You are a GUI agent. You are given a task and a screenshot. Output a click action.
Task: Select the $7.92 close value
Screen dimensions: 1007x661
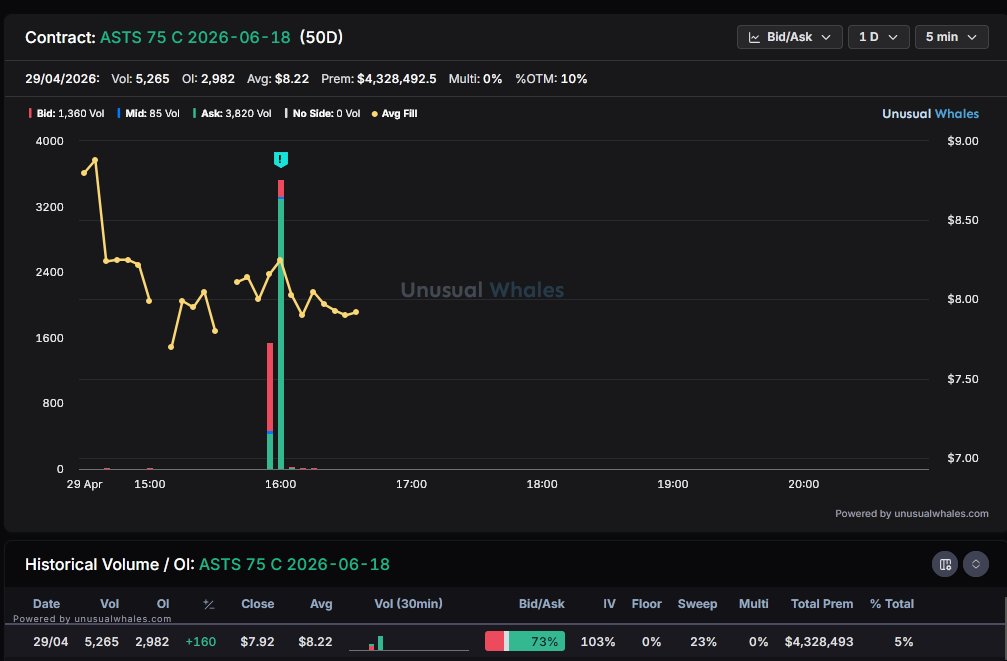pyautogui.click(x=257, y=642)
